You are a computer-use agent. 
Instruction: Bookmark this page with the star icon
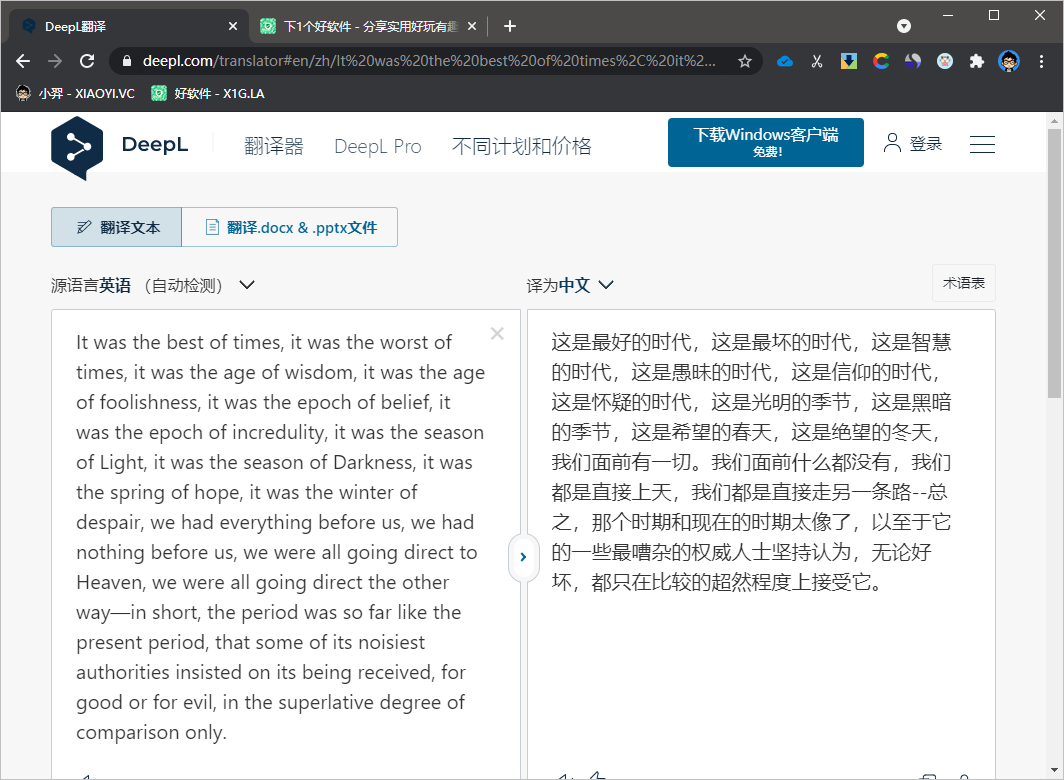(x=745, y=61)
